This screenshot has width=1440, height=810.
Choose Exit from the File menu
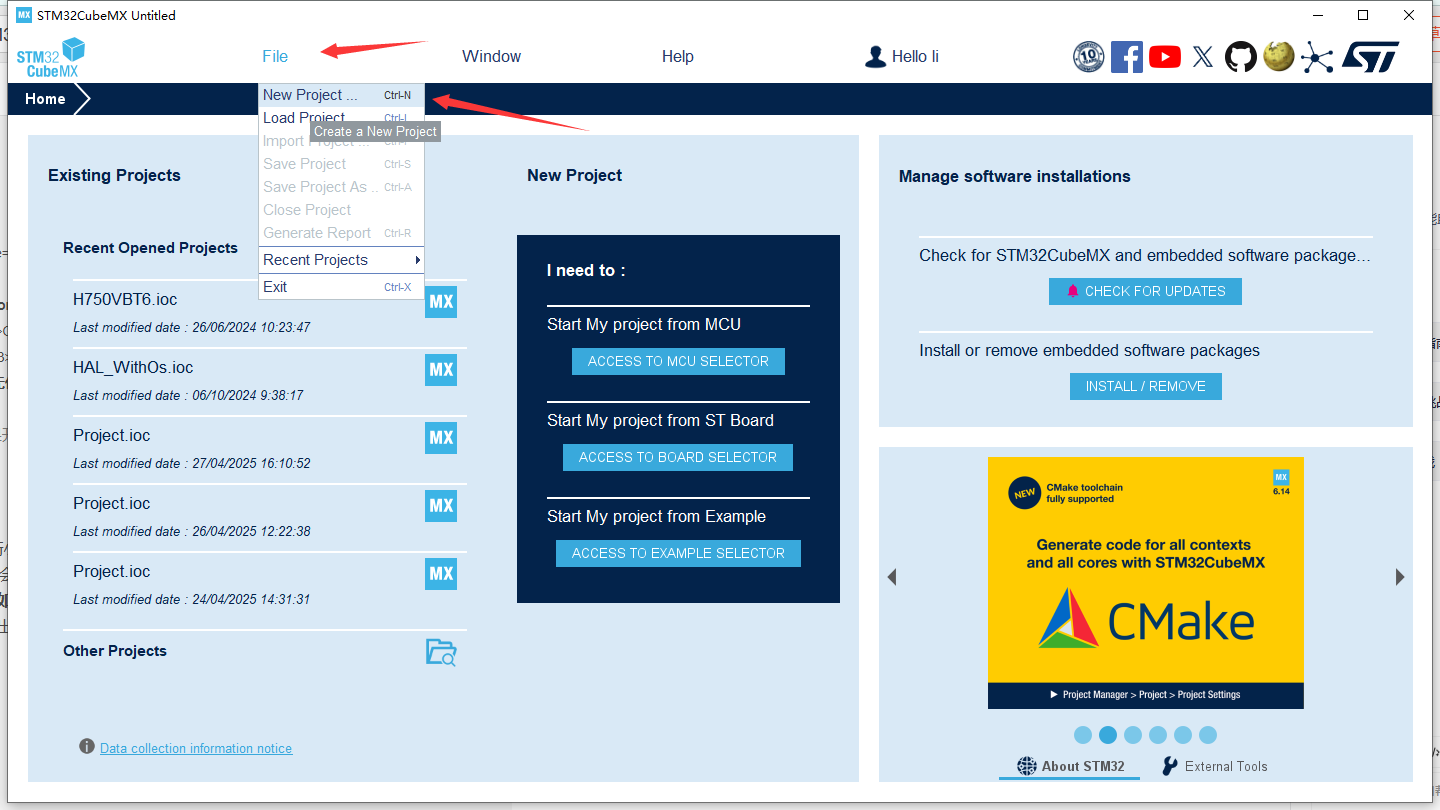(x=341, y=287)
